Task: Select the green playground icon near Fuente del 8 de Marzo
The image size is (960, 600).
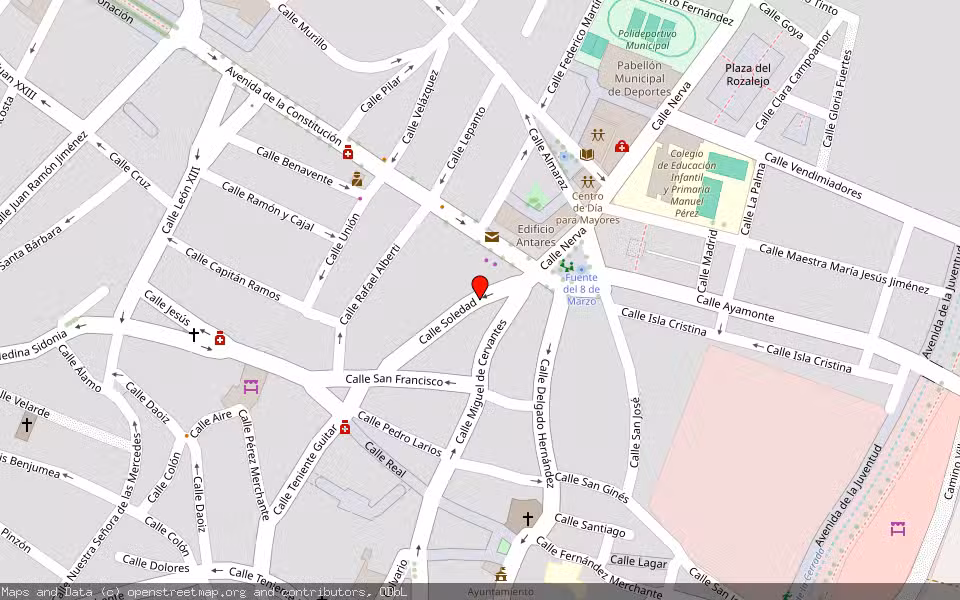Action: [566, 266]
